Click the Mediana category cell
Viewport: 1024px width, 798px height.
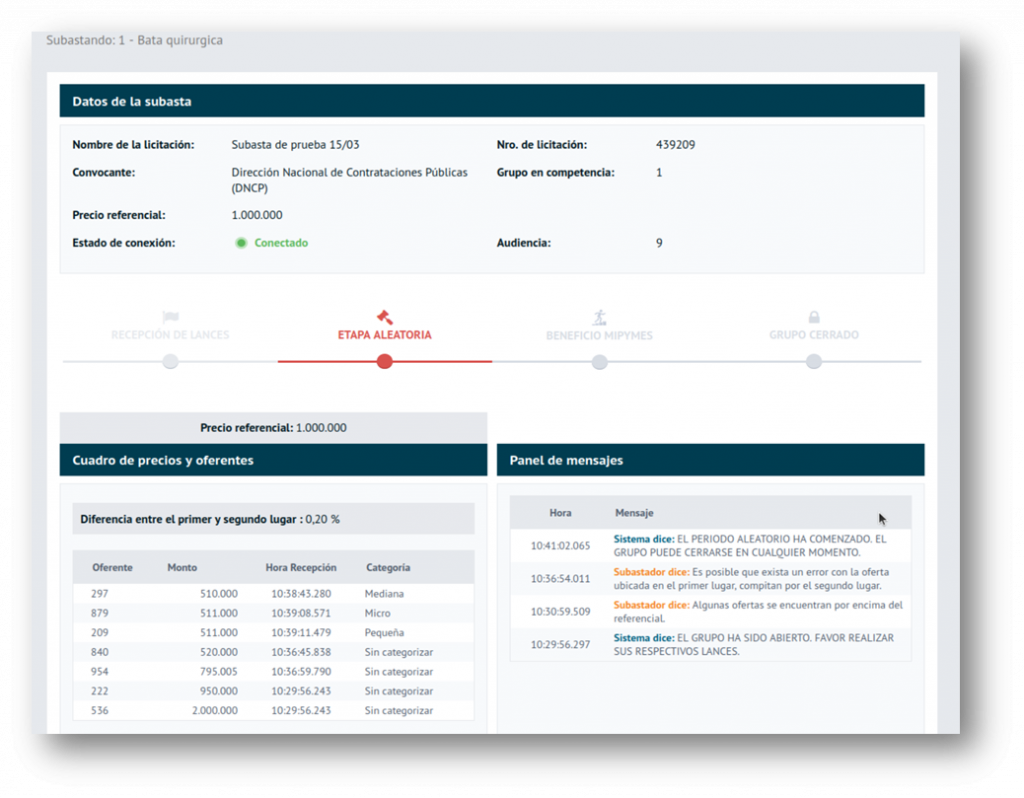pos(384,594)
